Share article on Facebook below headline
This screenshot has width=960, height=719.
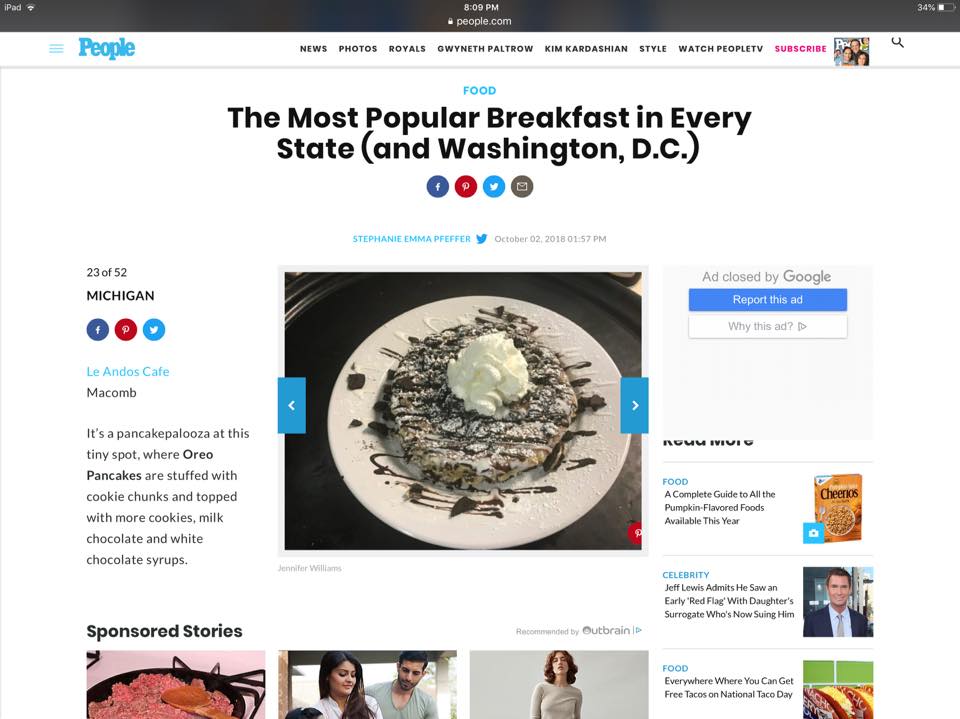pos(438,186)
